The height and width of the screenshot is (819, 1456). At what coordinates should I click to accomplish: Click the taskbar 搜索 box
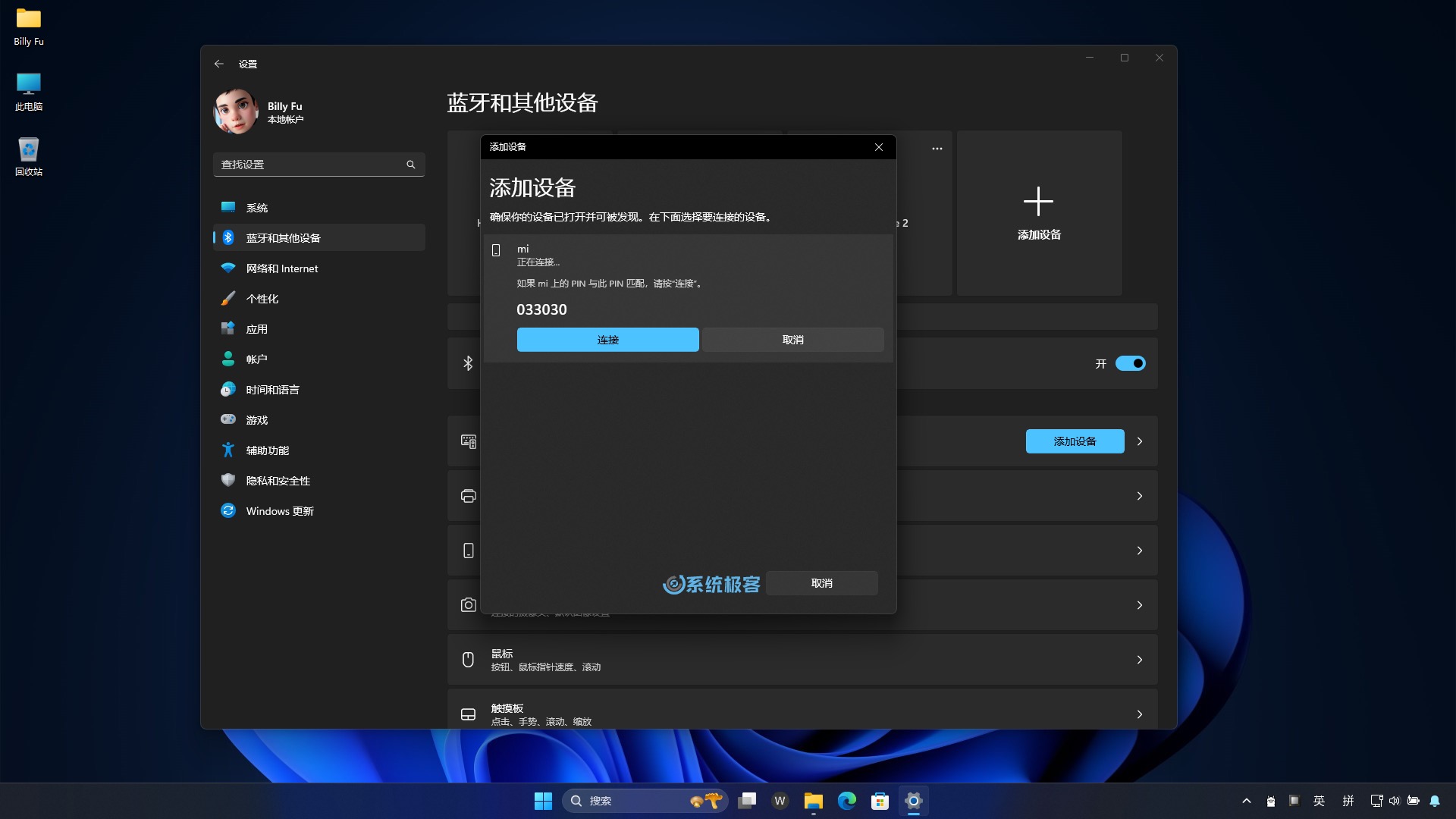(x=645, y=801)
